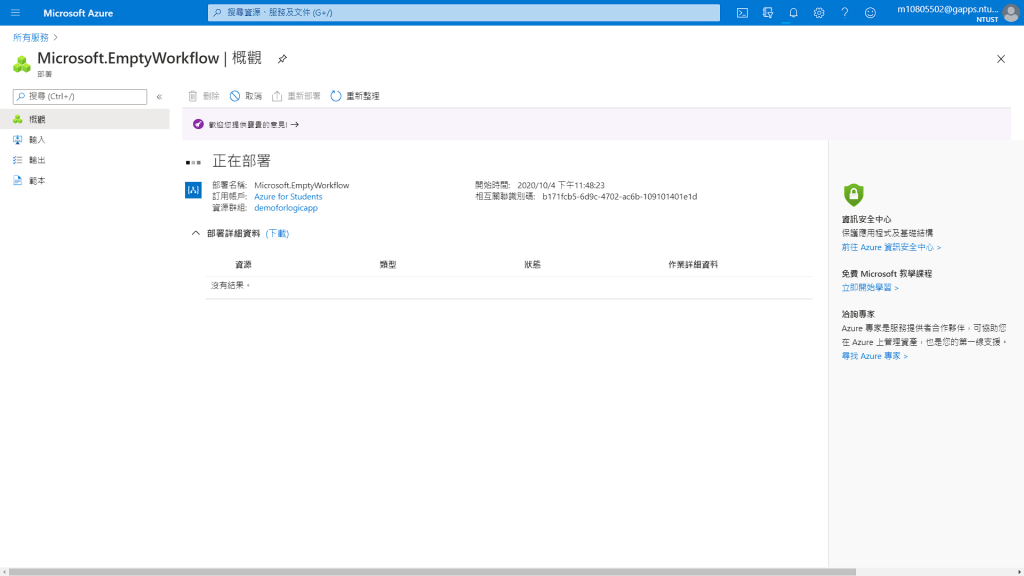Open the account avatar menu
Image resolution: width=1024 pixels, height=576 pixels.
click(1011, 13)
